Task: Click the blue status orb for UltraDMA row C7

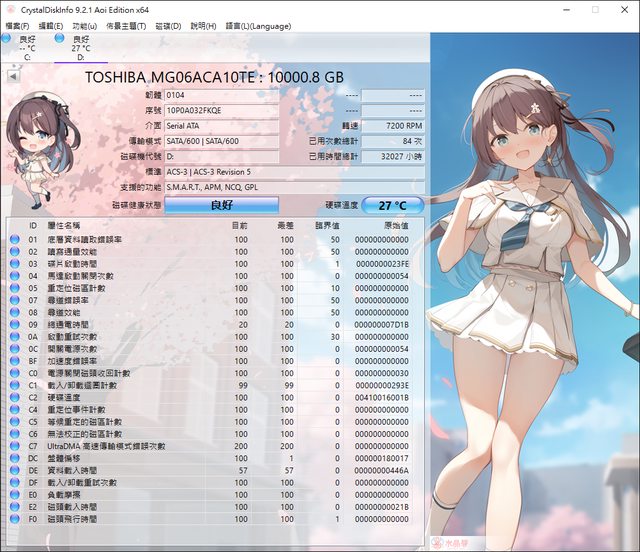Action: (x=14, y=446)
